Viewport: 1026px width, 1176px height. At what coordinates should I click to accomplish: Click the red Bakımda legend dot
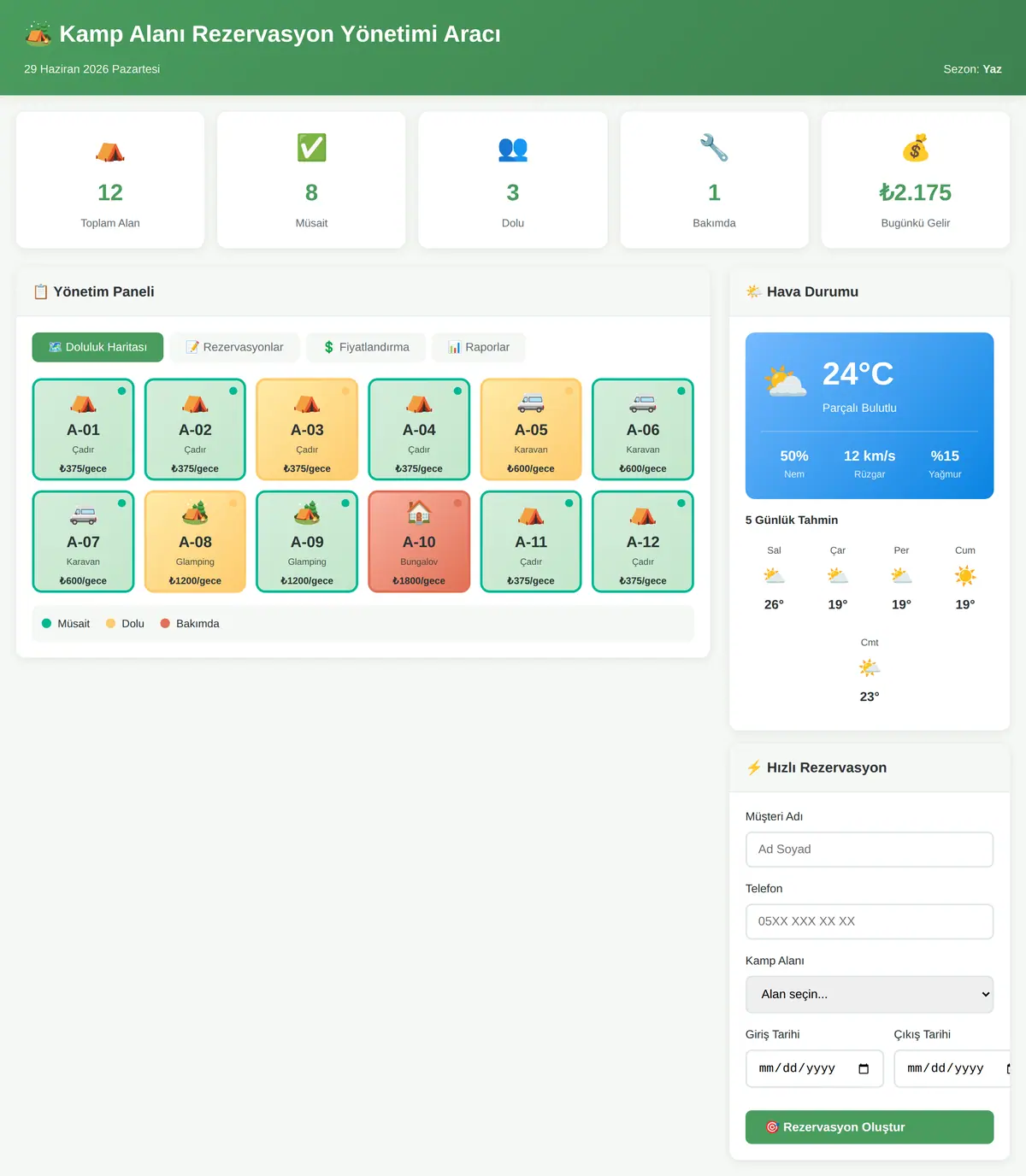165,623
